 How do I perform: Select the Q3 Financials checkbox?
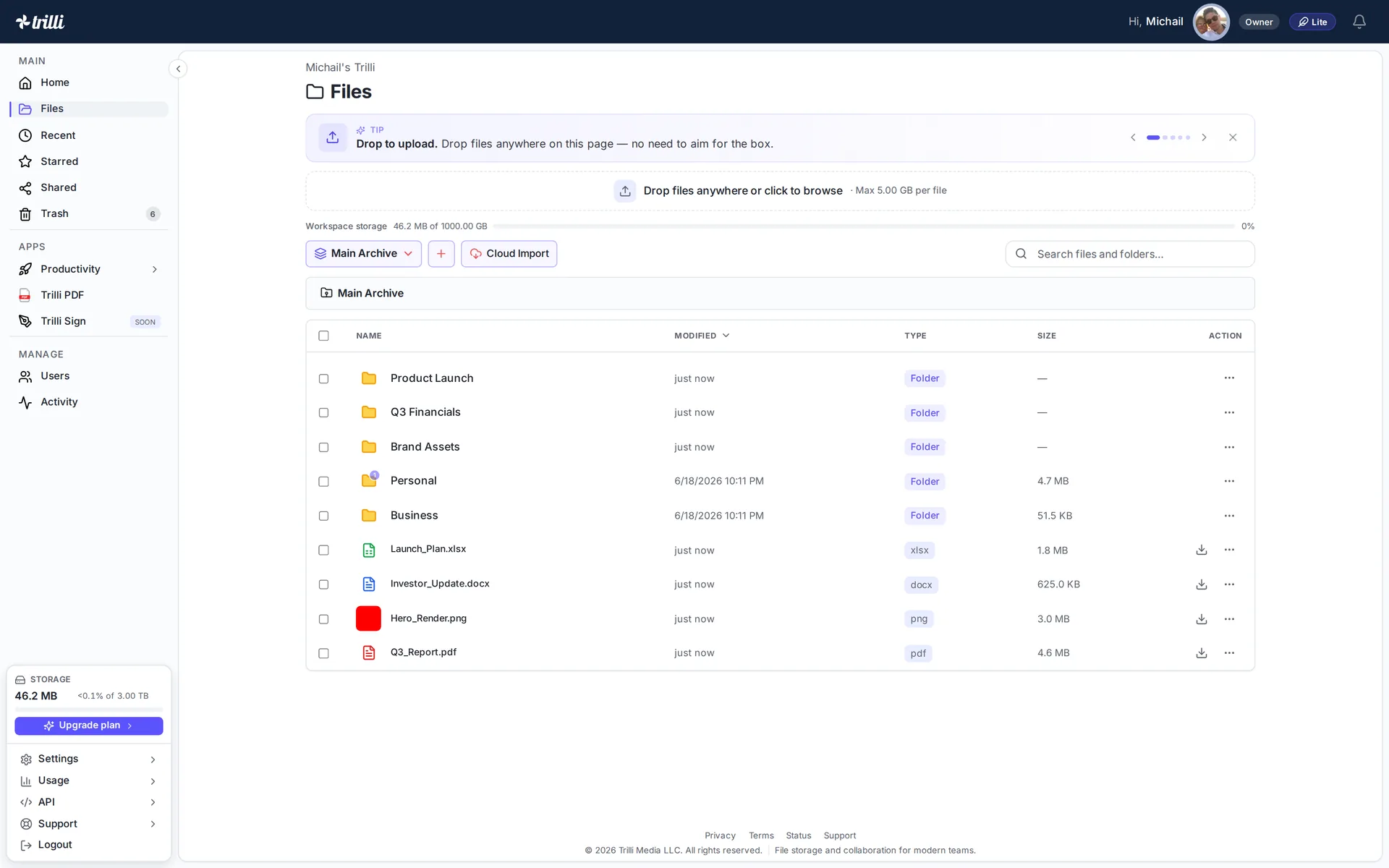click(323, 412)
